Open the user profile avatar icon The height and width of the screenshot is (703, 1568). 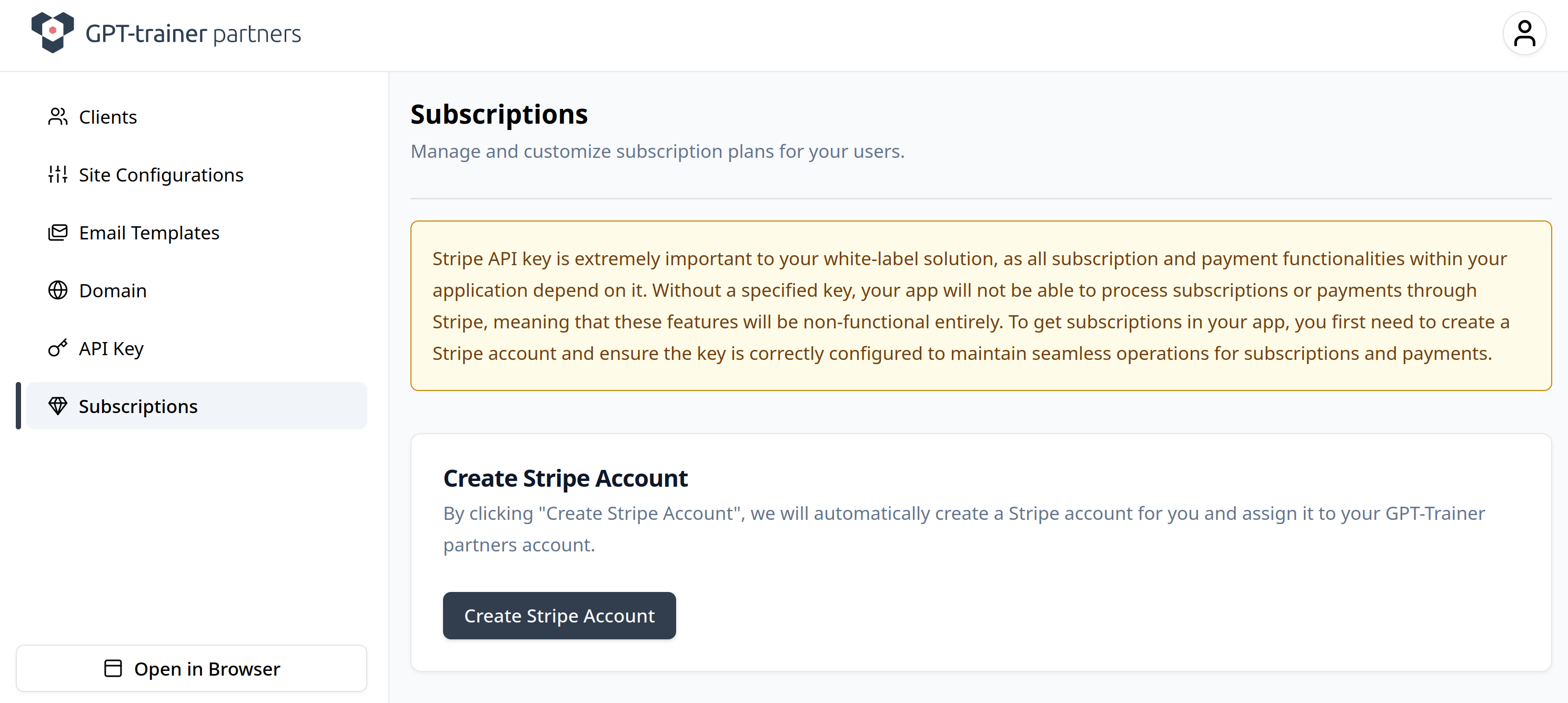[x=1524, y=34]
